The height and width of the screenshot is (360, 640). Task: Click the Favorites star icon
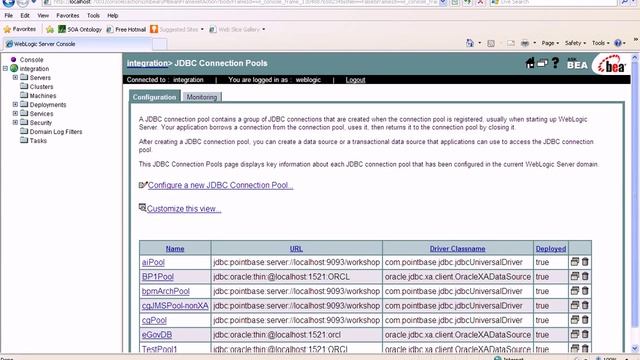[7, 29]
